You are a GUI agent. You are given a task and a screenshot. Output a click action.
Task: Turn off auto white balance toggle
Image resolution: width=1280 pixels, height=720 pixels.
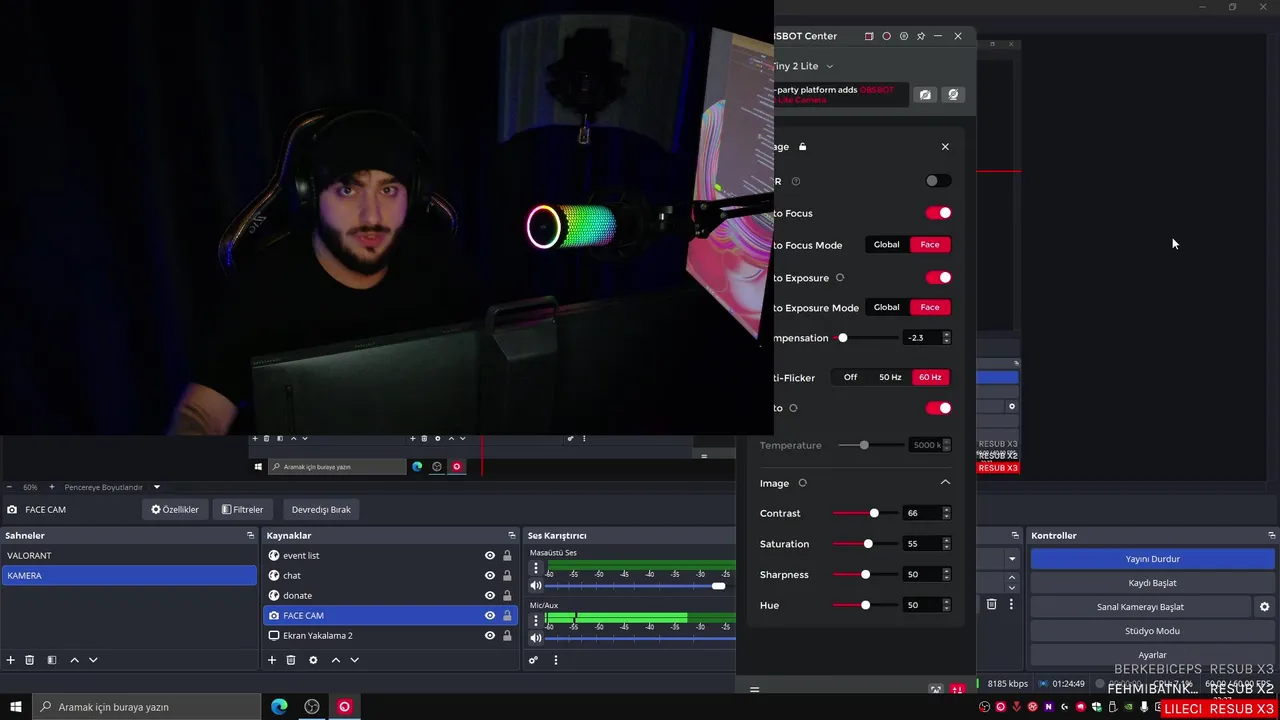point(938,408)
